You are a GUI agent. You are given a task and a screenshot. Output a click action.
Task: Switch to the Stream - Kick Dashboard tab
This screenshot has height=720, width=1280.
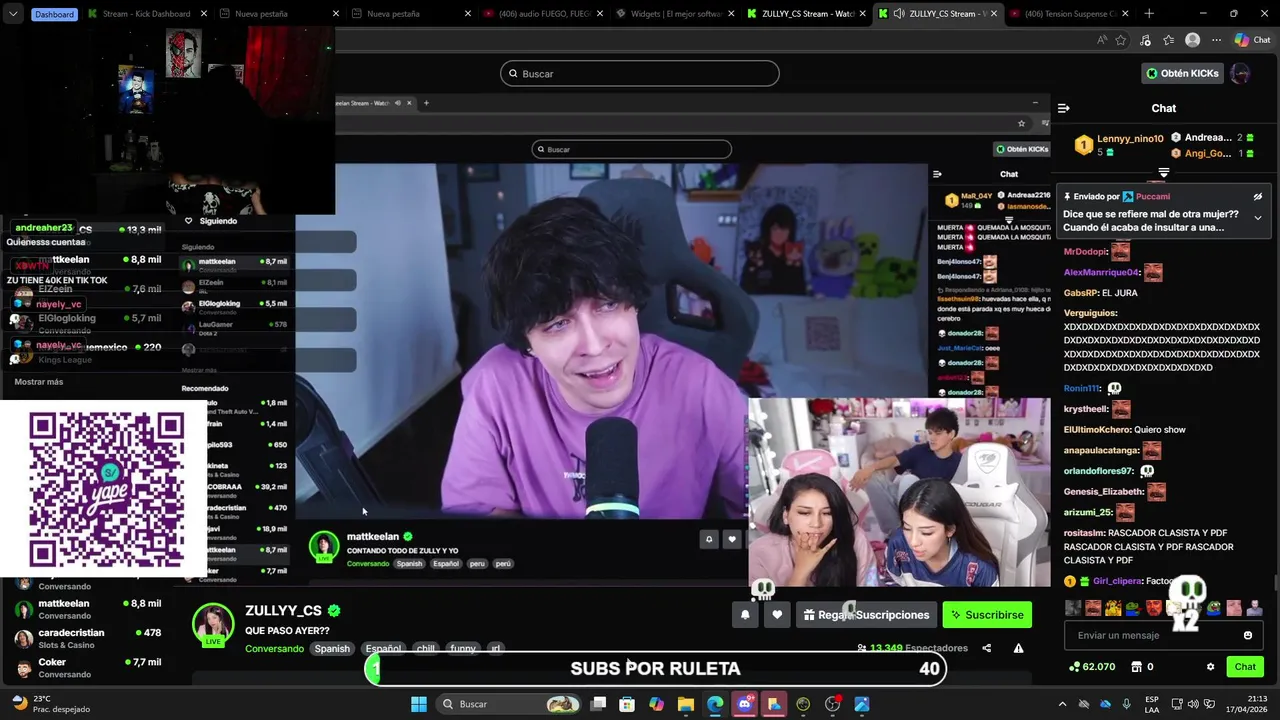pos(146,14)
